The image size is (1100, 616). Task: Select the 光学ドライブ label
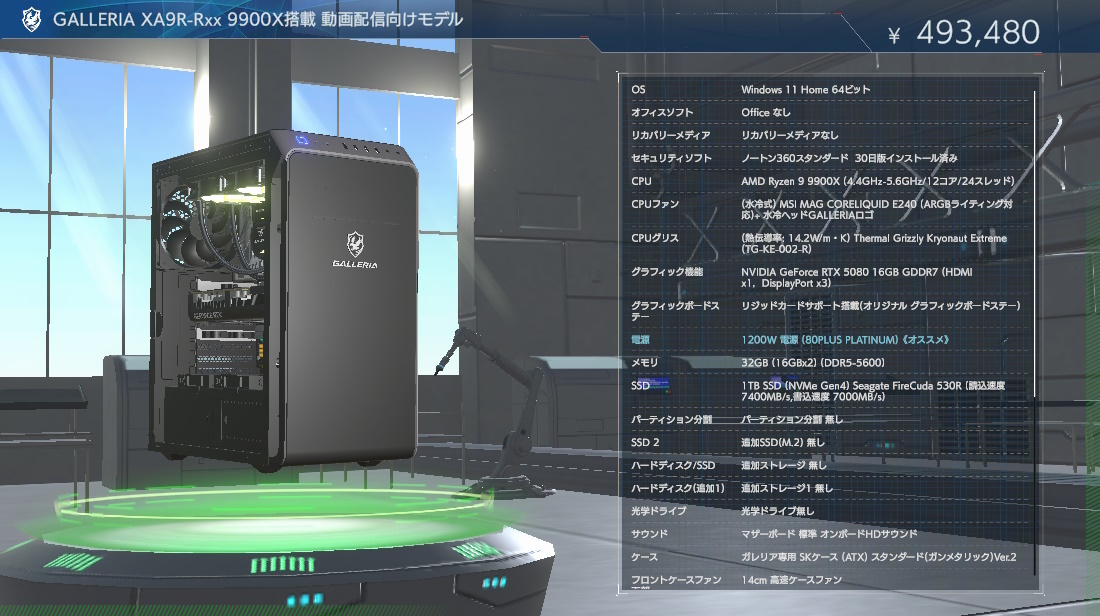(658, 511)
